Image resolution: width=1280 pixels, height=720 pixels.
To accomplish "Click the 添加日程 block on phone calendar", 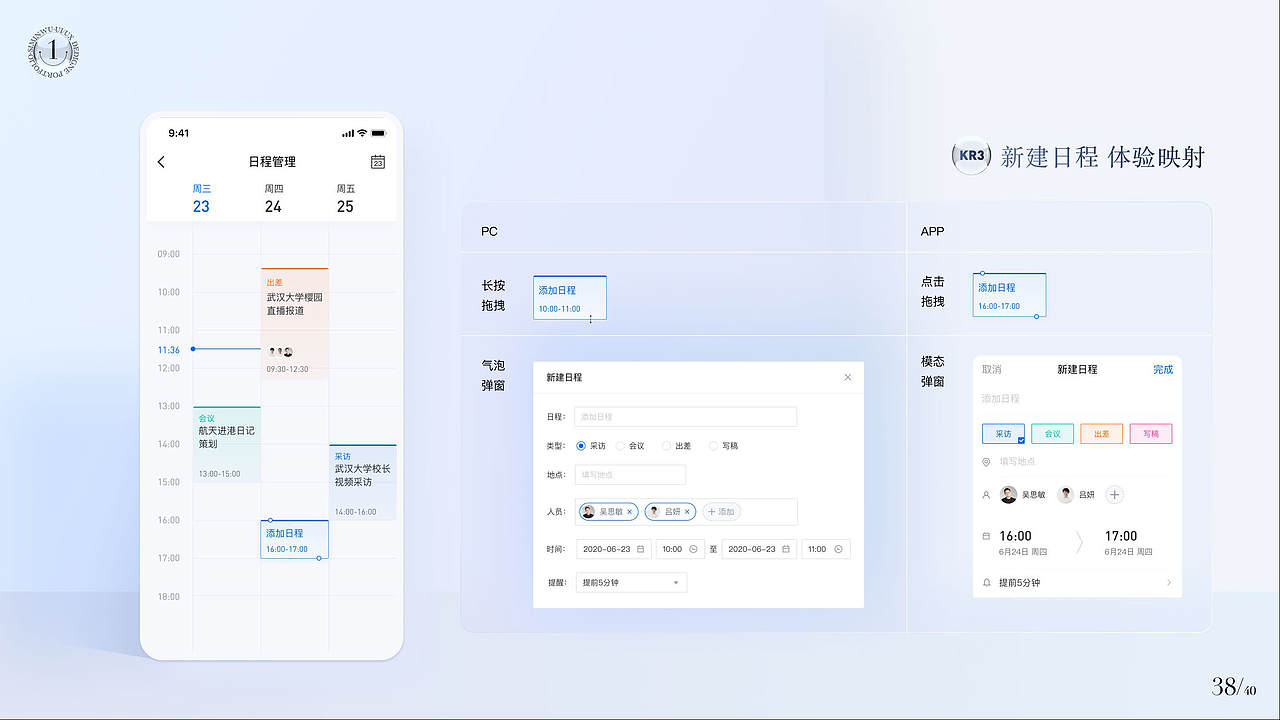I will click(x=295, y=540).
